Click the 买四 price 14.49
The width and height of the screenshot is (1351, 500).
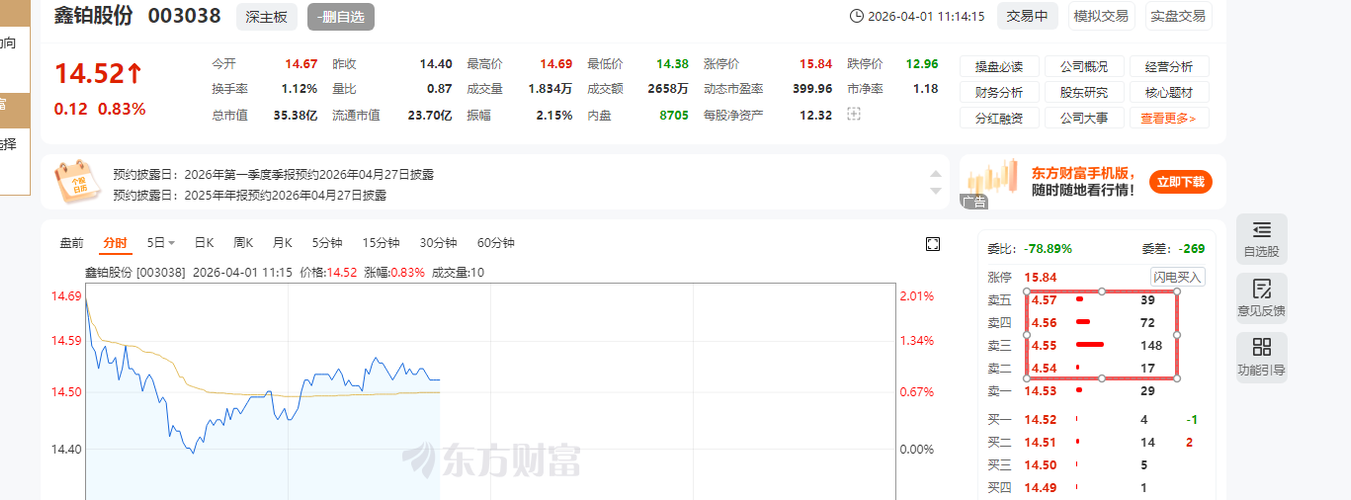tap(1041, 488)
